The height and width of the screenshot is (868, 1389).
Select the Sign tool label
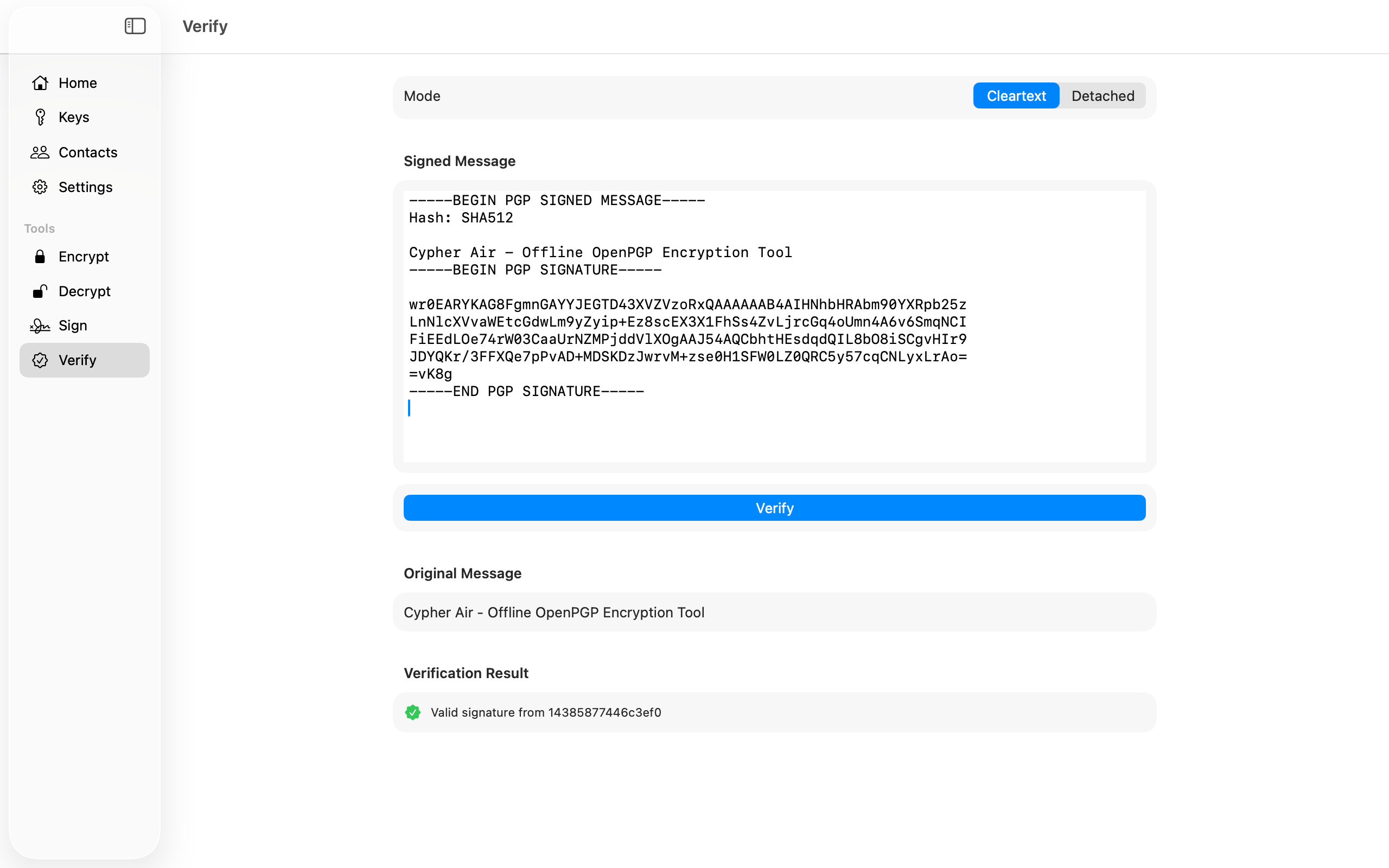pyautogui.click(x=73, y=325)
